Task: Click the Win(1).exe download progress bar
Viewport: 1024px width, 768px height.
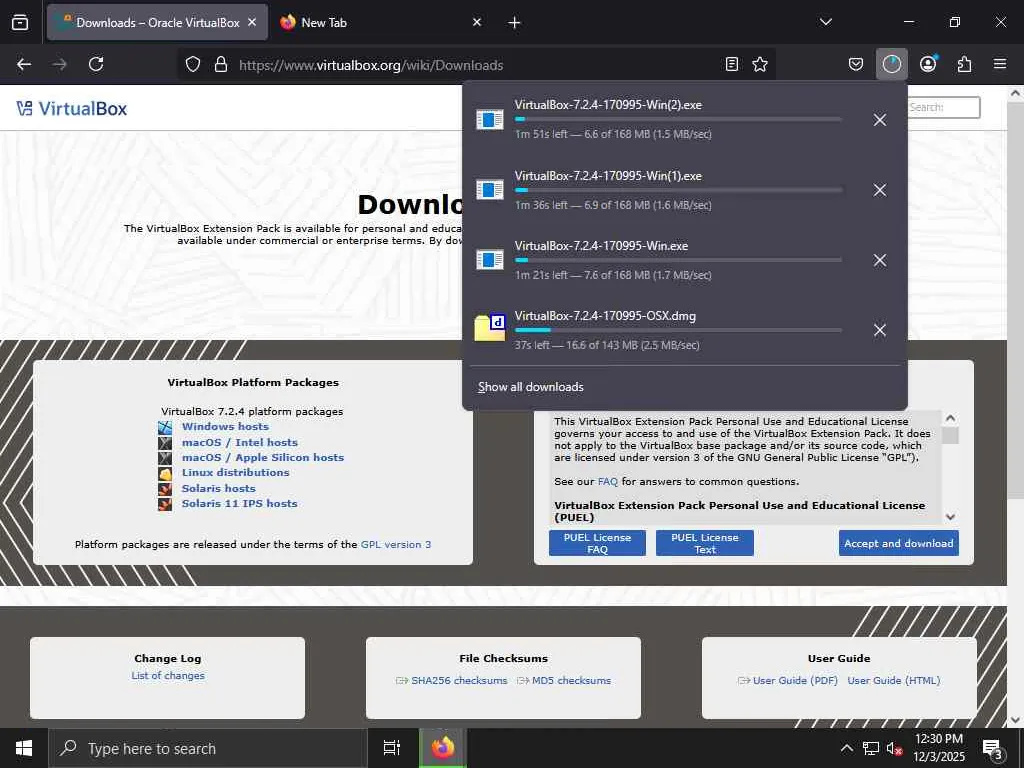Action: (x=678, y=190)
